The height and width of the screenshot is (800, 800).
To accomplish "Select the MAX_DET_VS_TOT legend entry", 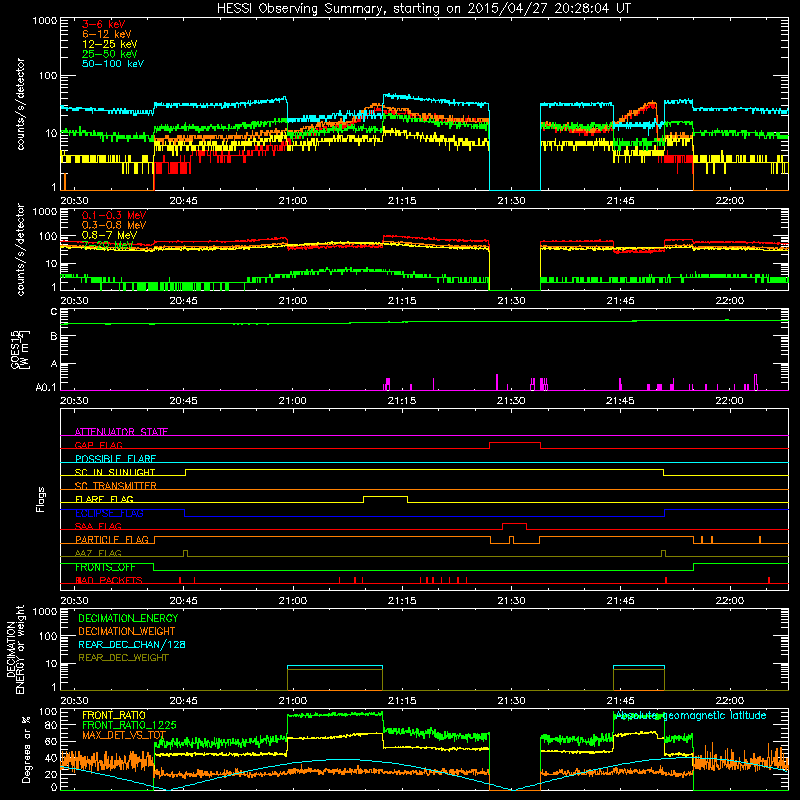I will tap(124, 735).
